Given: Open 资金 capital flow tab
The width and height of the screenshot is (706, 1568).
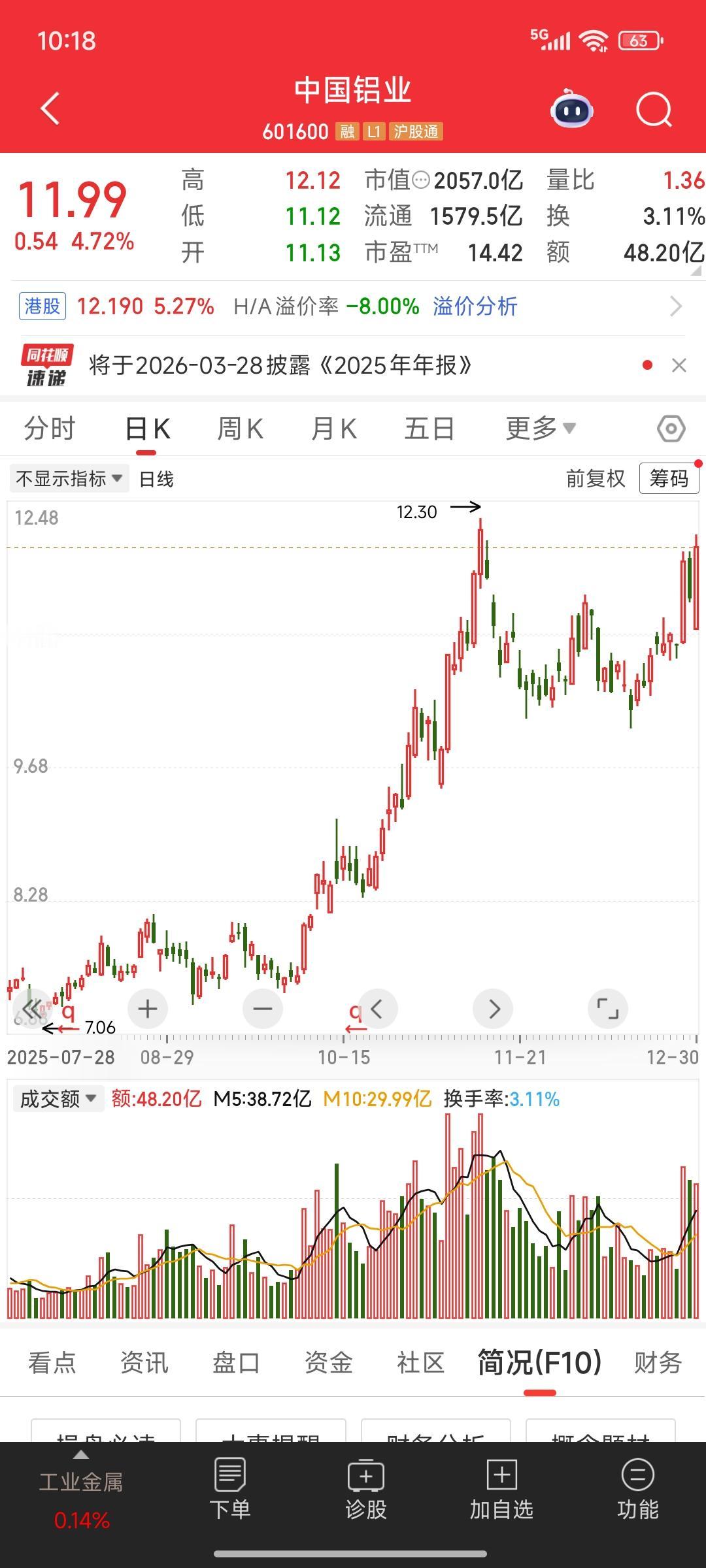Looking at the screenshot, I should coord(329,1364).
